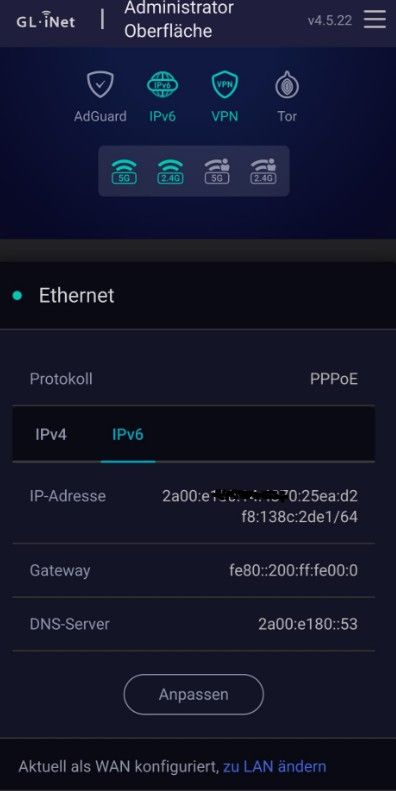
Task: Select the IPv6 tab
Action: click(128, 434)
